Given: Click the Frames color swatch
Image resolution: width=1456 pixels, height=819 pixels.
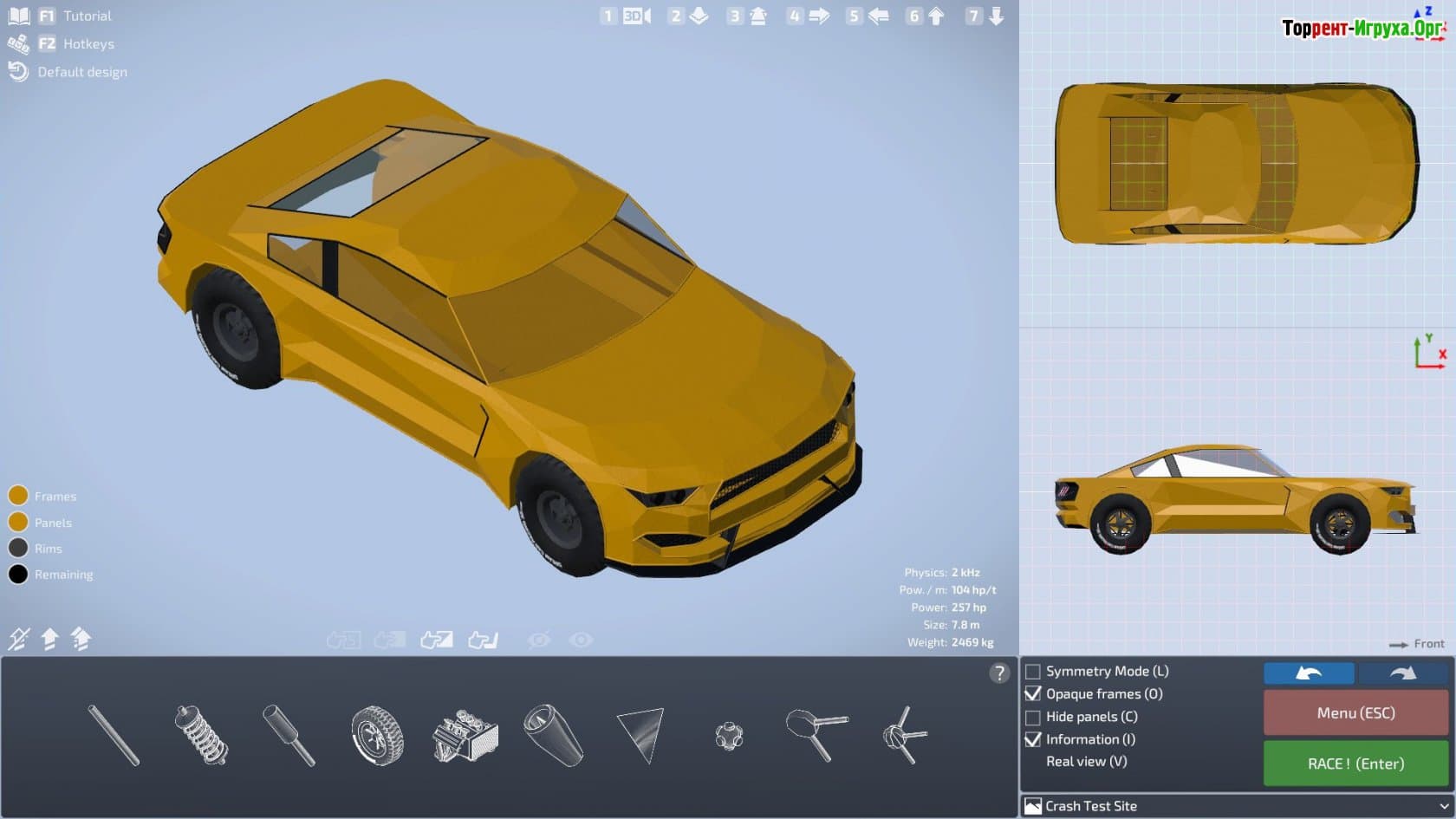Looking at the screenshot, I should [18, 496].
